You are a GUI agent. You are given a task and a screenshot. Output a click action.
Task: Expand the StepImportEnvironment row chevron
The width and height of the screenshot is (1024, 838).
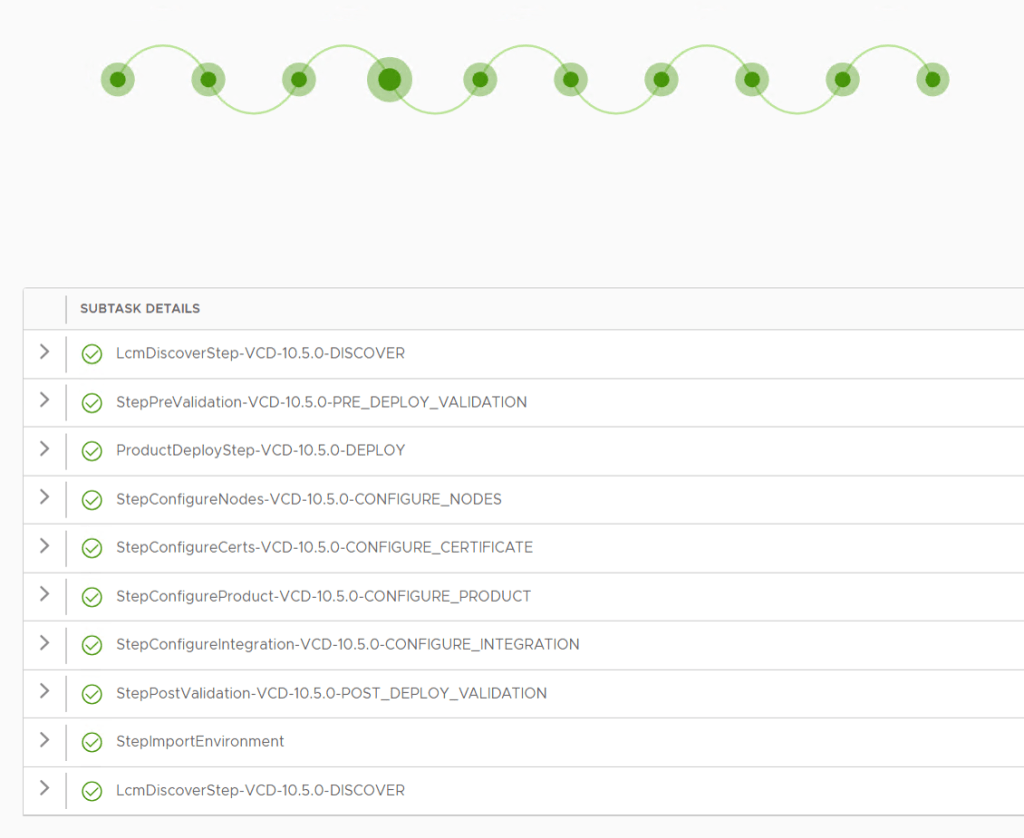click(44, 740)
